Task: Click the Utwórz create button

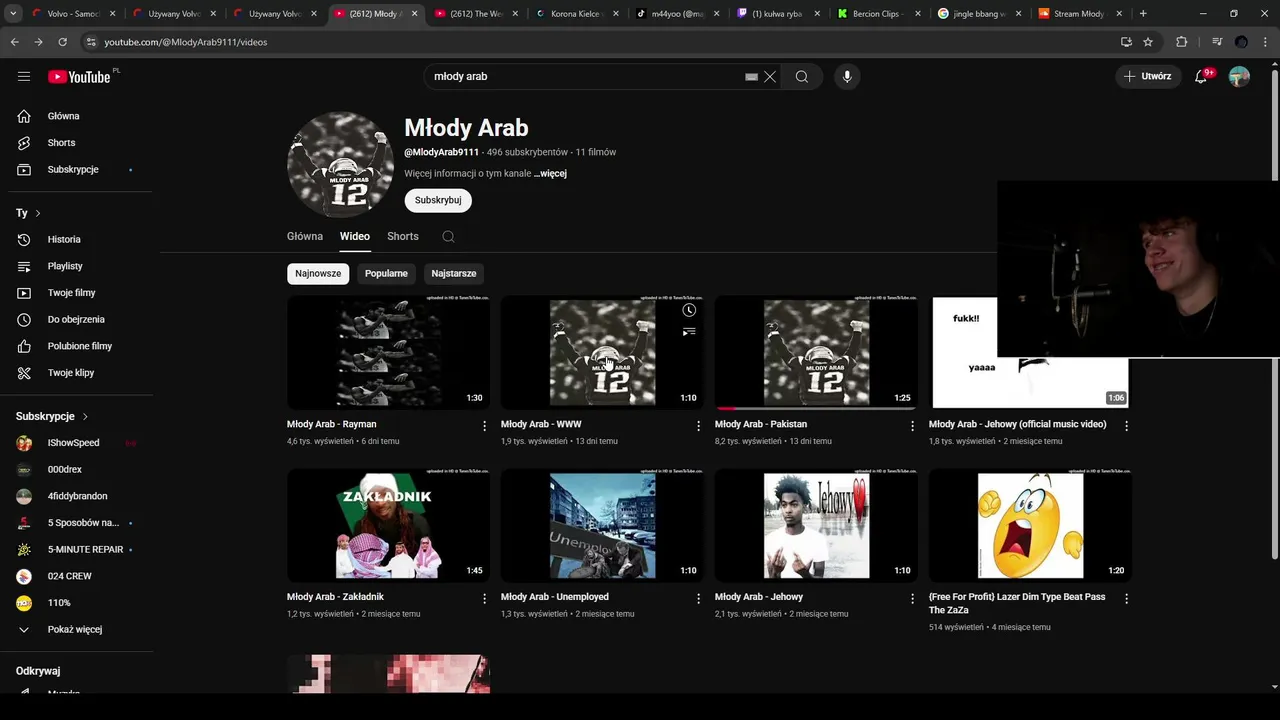Action: point(1148,77)
